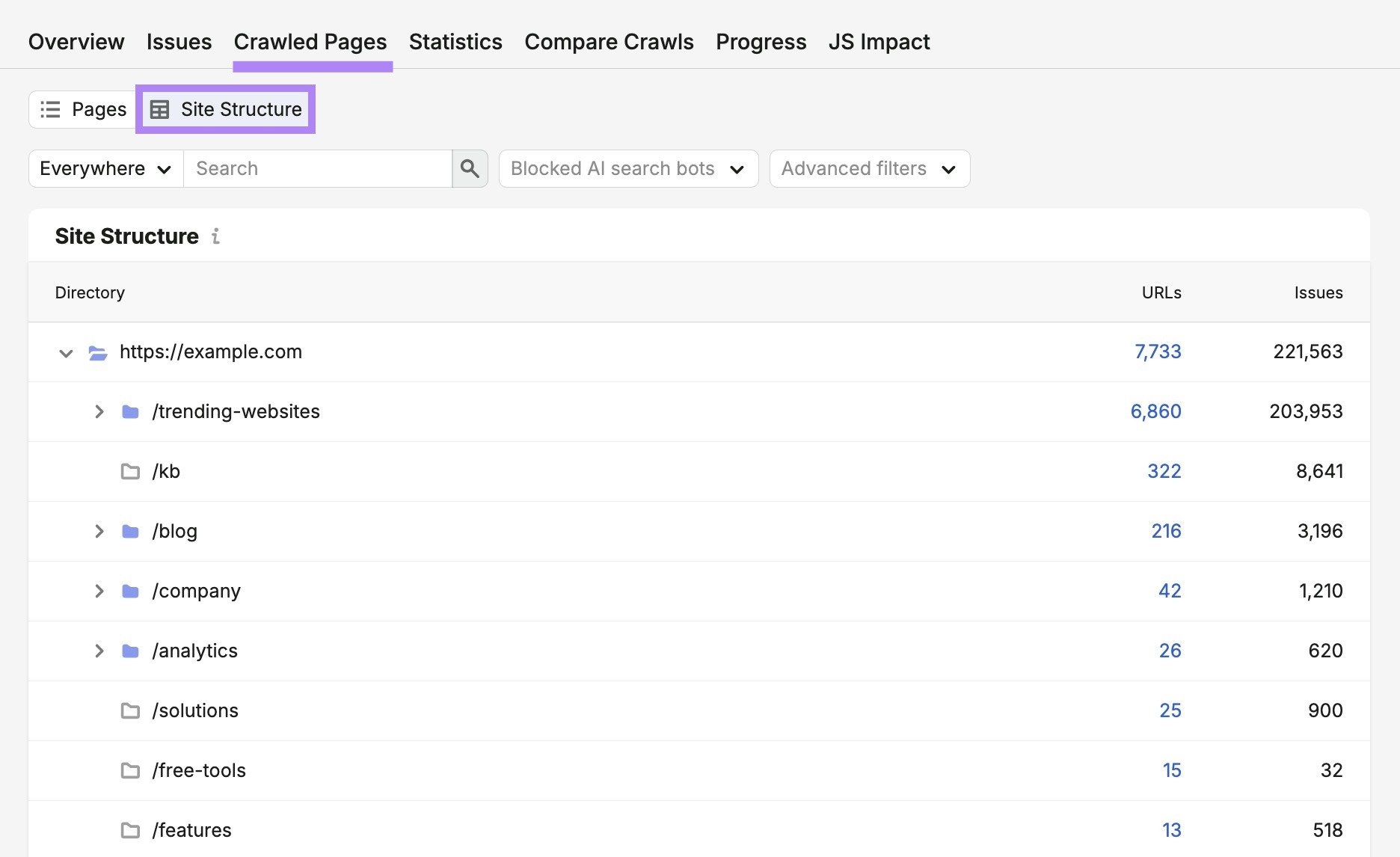Image resolution: width=1400 pixels, height=857 pixels.
Task: Open the Statistics tab
Action: click(x=455, y=42)
